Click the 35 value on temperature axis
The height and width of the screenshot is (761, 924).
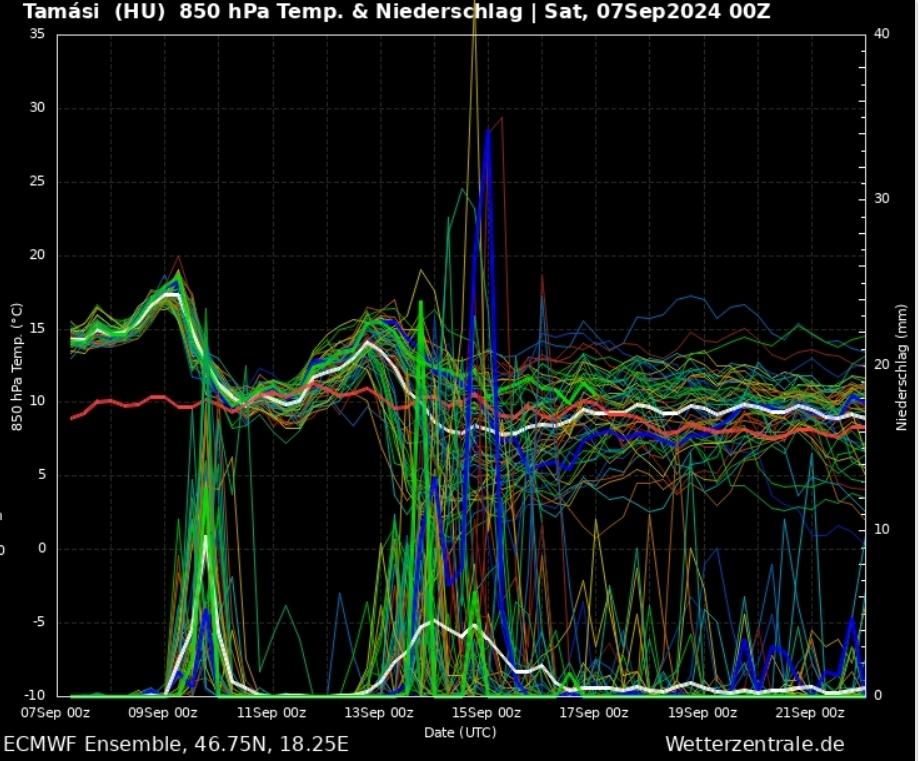click(x=37, y=34)
